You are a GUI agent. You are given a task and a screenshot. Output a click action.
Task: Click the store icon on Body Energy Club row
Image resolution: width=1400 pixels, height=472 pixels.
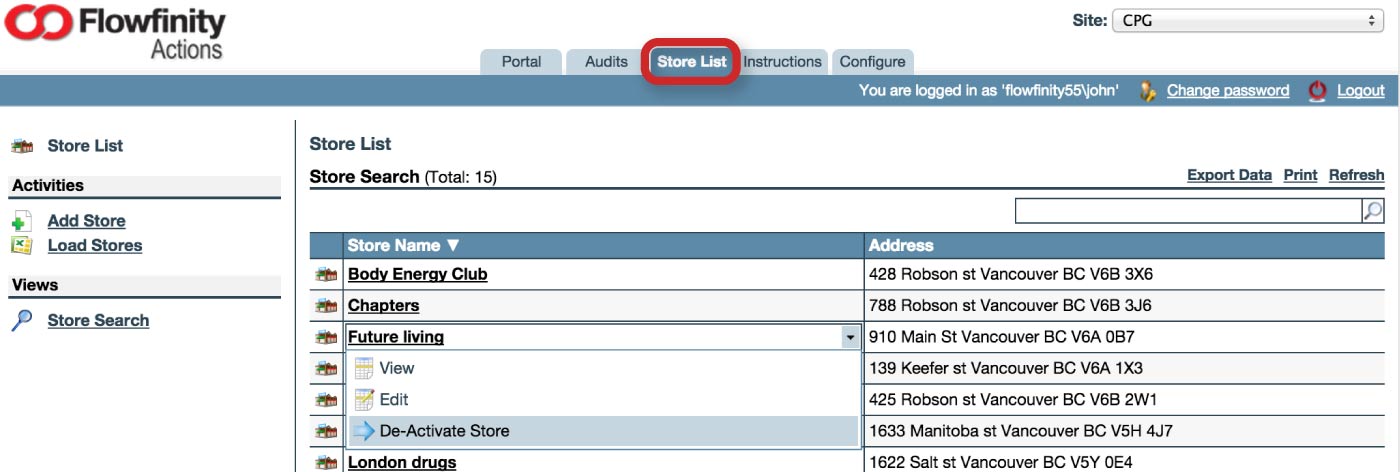326,274
